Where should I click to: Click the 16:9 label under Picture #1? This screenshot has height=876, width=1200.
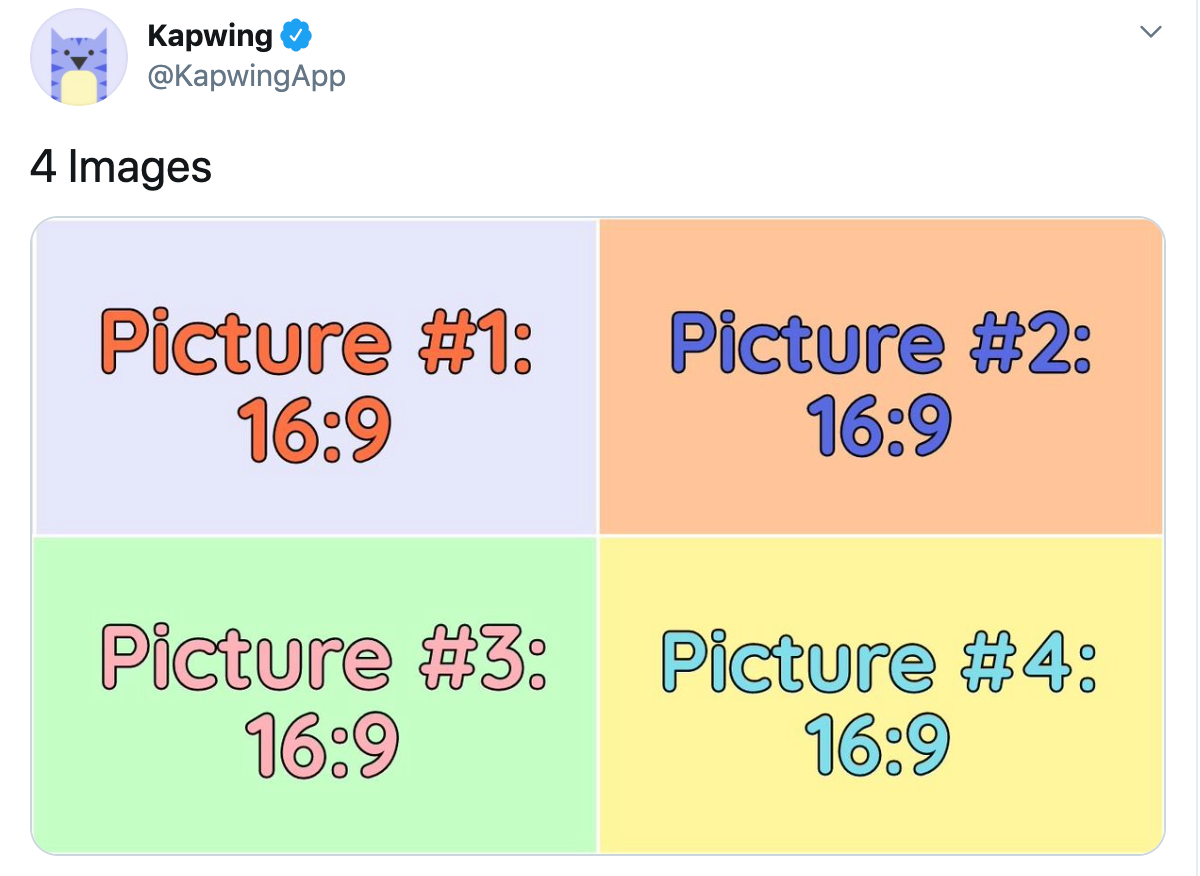point(315,428)
